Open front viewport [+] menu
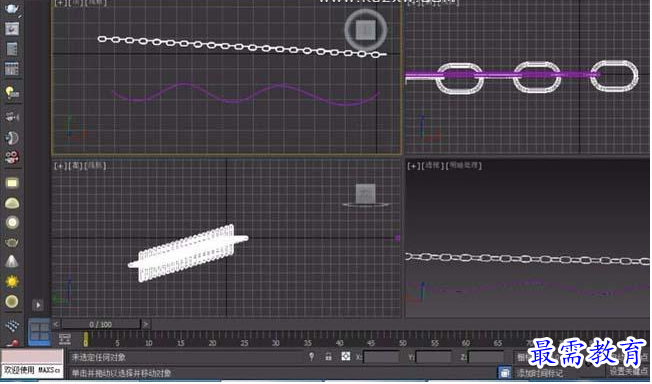The image size is (652, 384). coord(60,166)
